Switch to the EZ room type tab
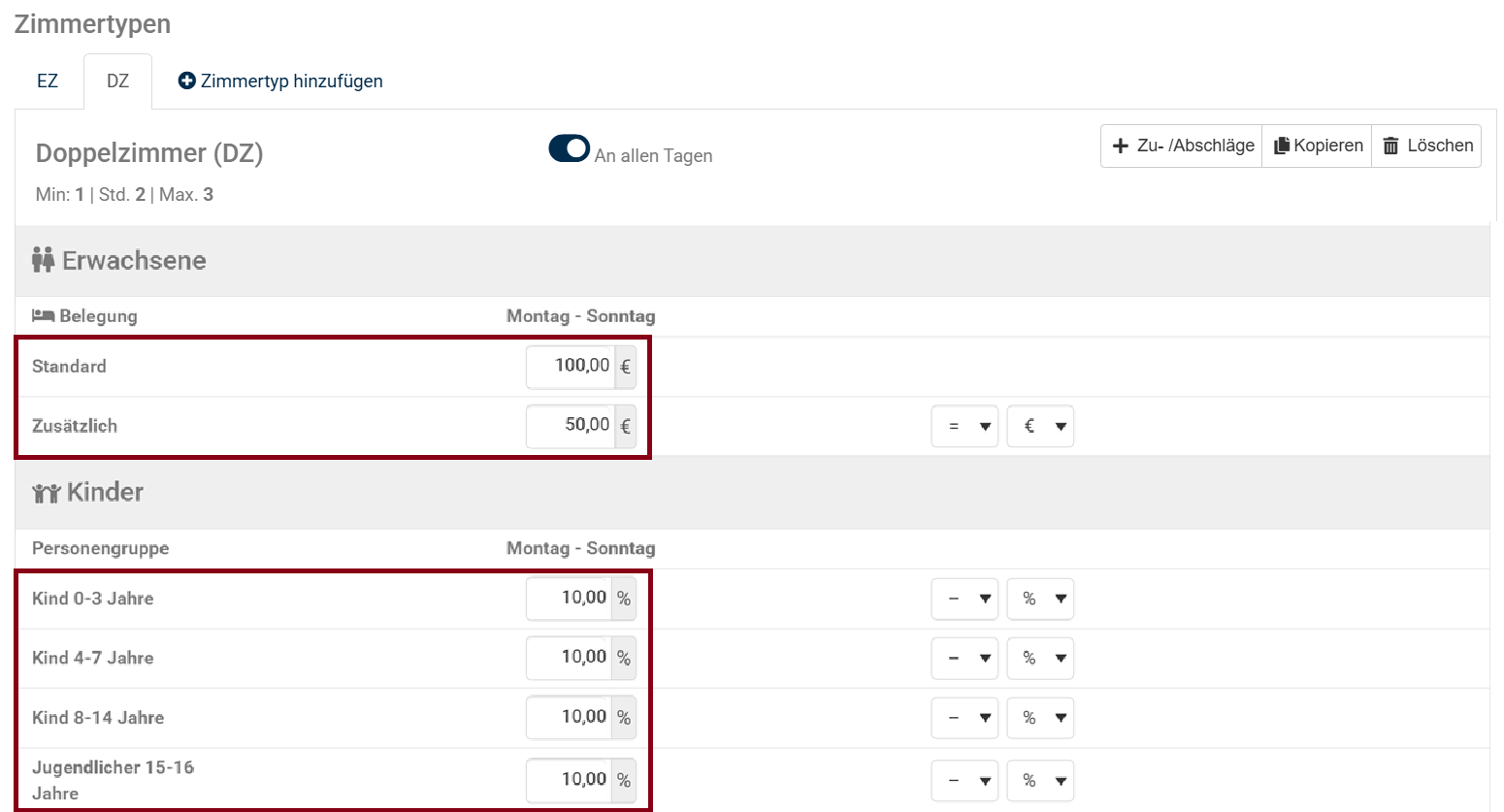This screenshot has height=812, width=1504. click(48, 81)
